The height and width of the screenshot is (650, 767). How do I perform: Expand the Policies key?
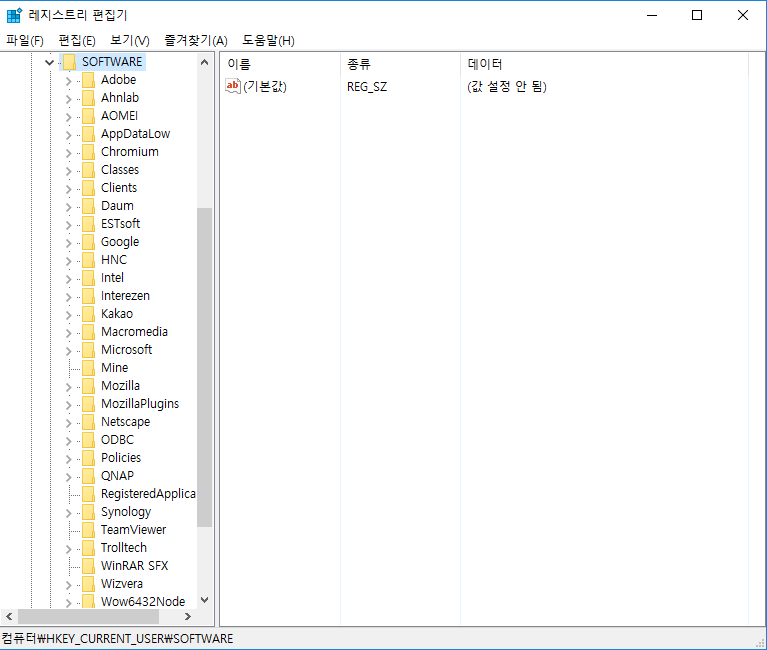pyautogui.click(x=68, y=458)
